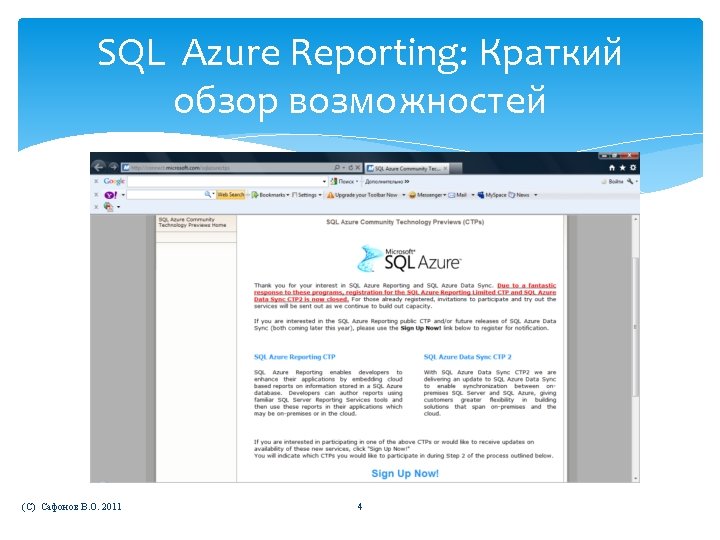Image resolution: width=720 pixels, height=540 pixels.
Task: Click scrollbar up arrow of page
Action: pos(636,219)
